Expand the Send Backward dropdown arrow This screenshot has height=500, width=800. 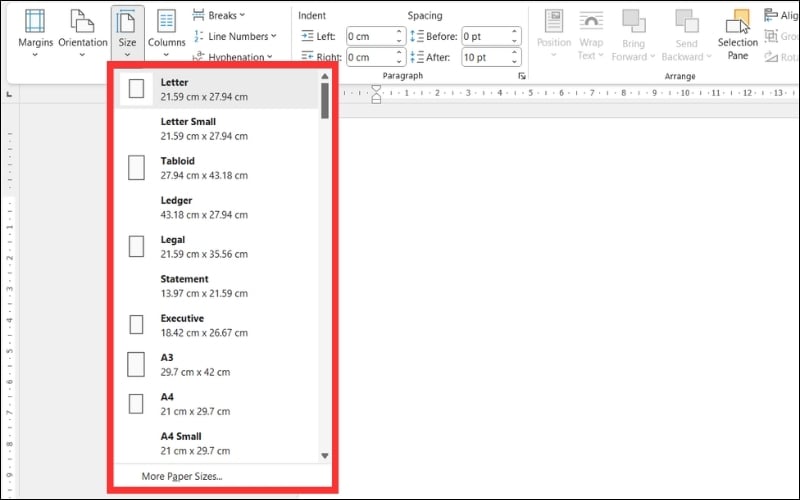click(708, 56)
